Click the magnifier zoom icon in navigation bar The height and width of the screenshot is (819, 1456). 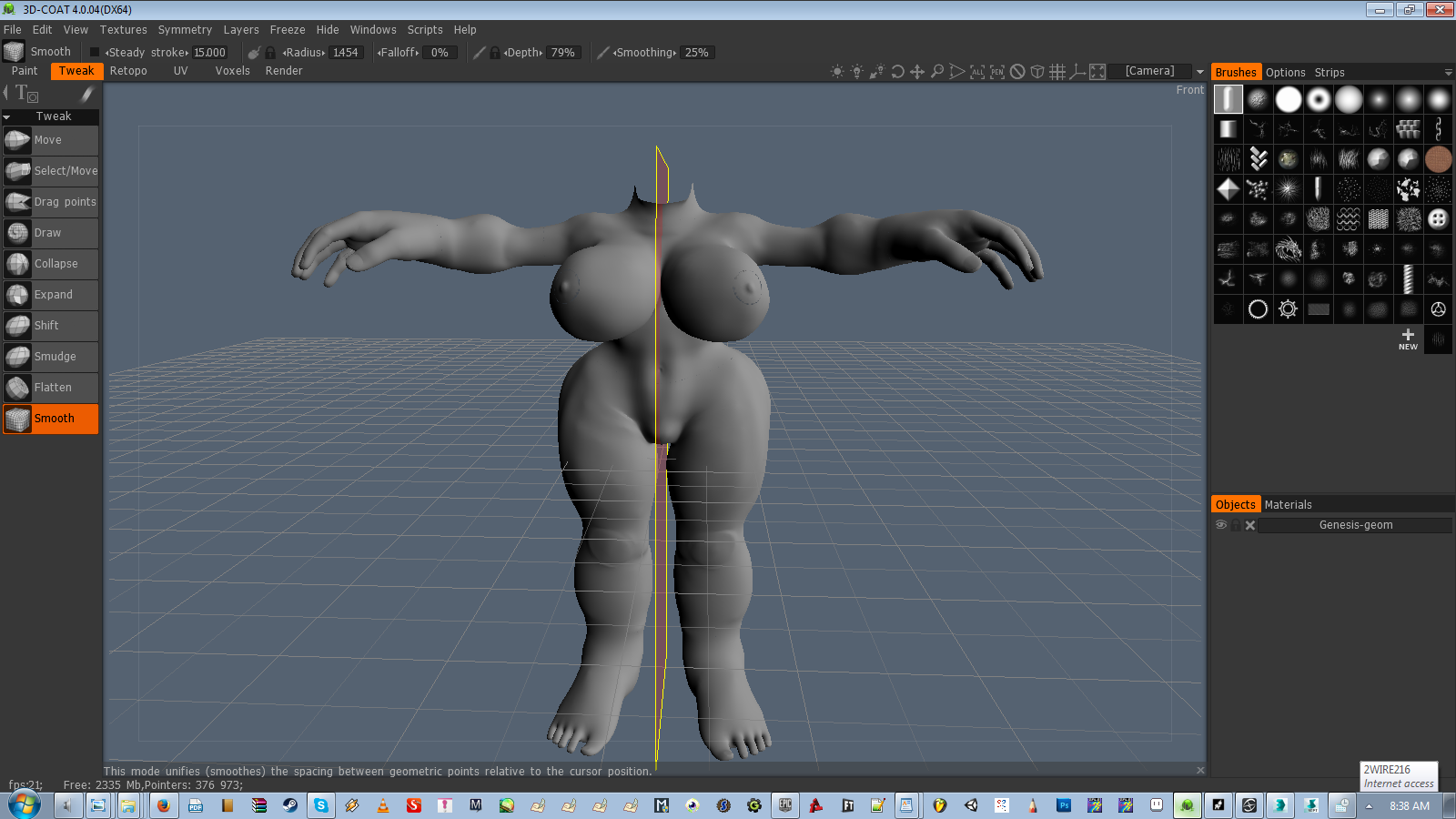point(936,72)
